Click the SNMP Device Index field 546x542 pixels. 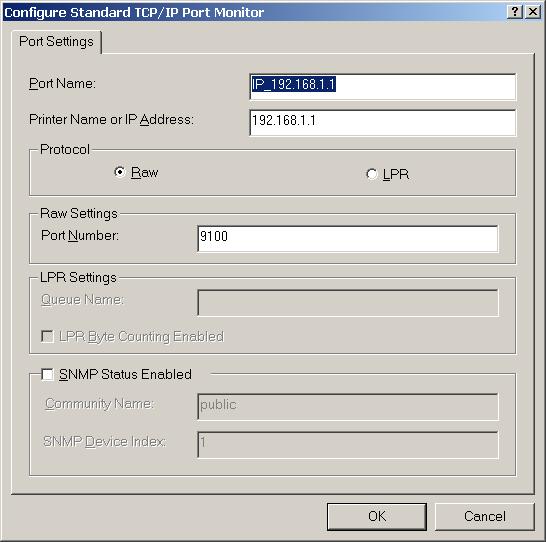click(x=348, y=445)
